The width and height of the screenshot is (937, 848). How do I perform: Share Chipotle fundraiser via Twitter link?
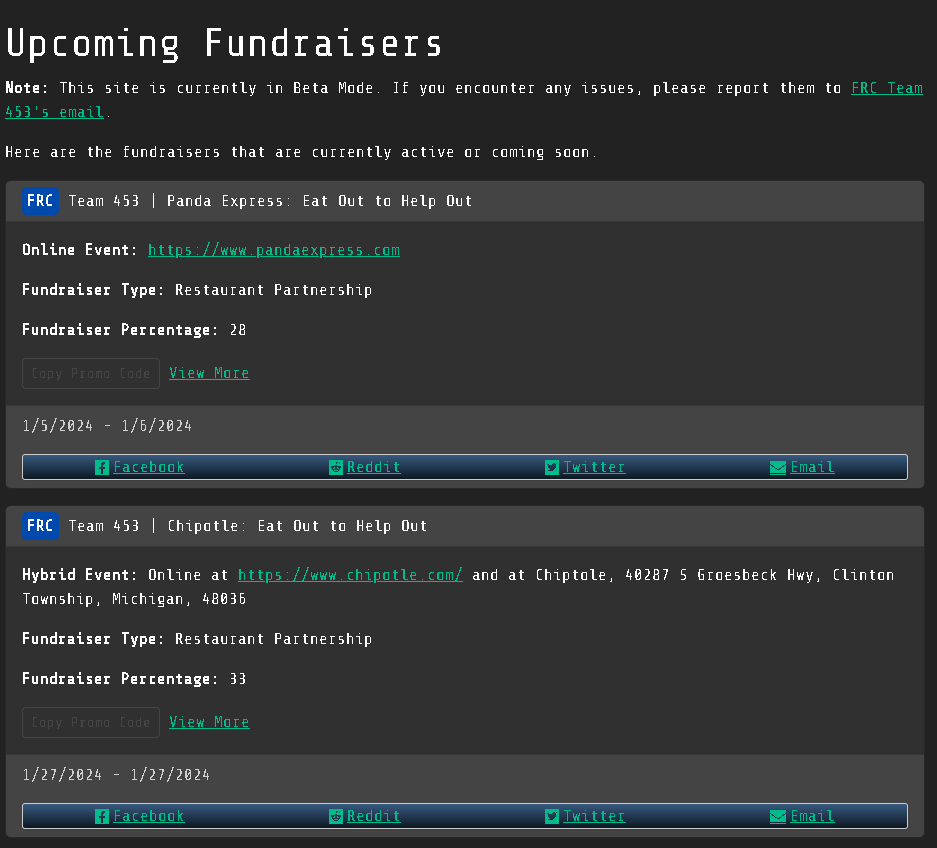click(594, 816)
